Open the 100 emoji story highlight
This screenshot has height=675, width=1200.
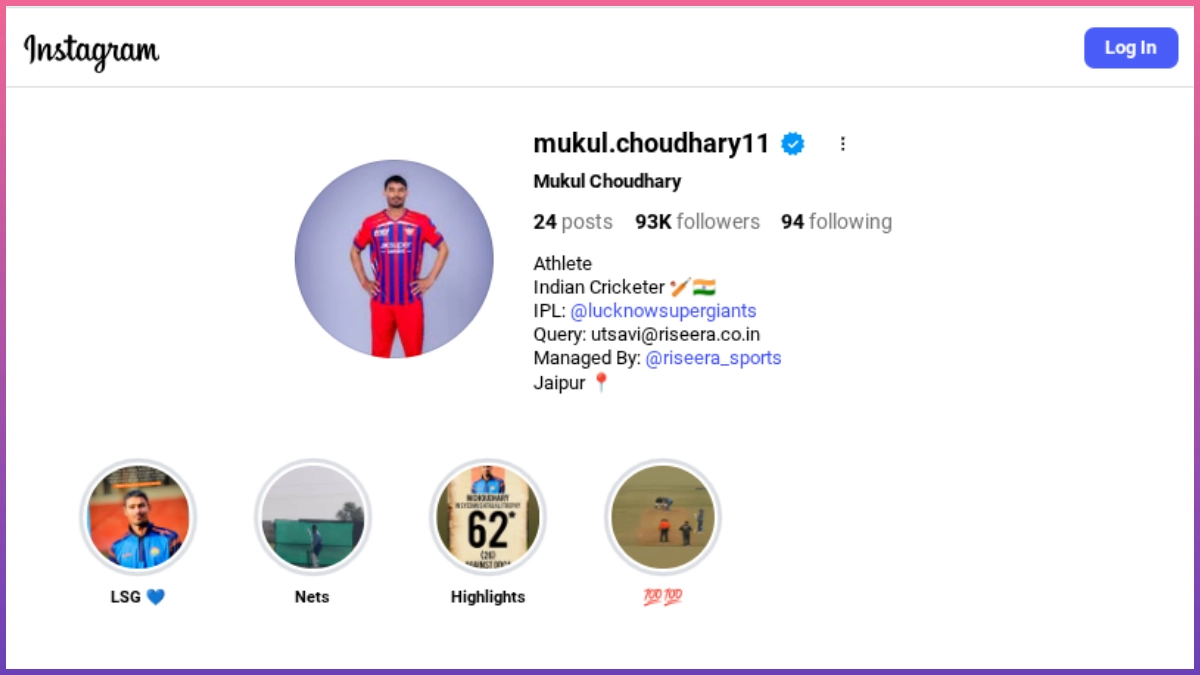(x=663, y=517)
